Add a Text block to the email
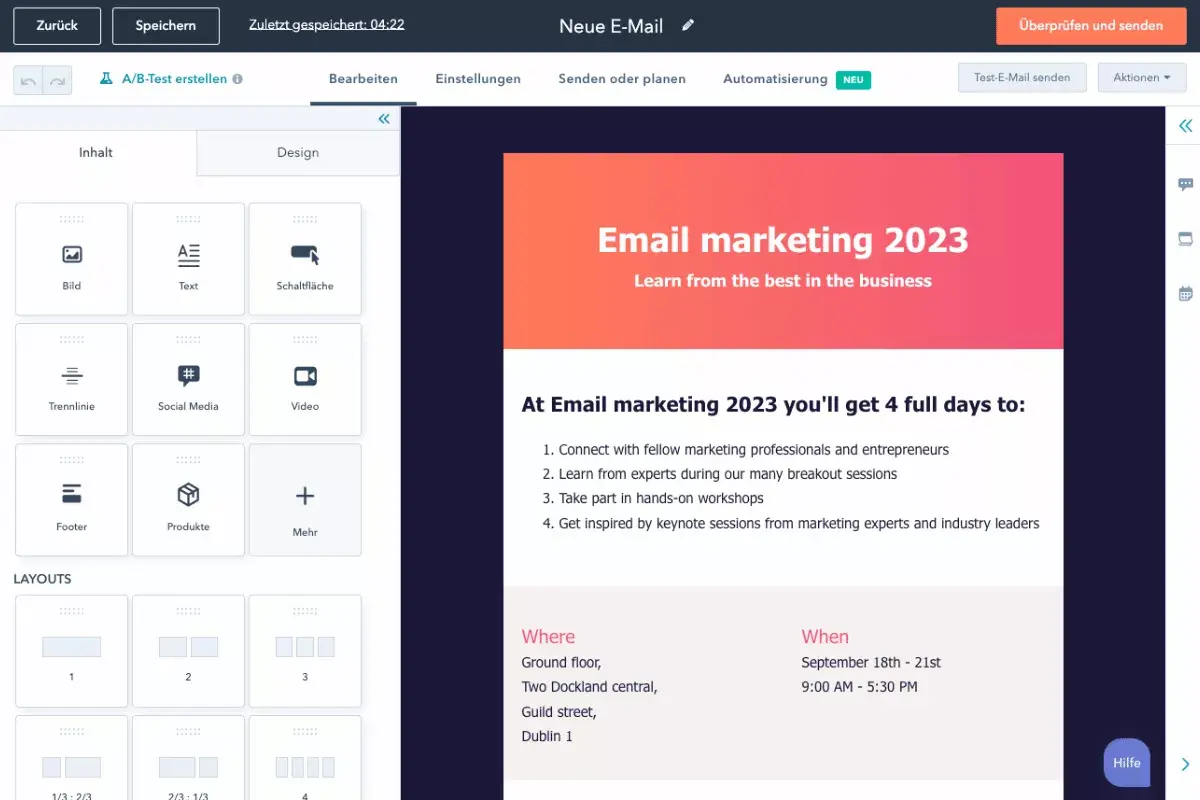The image size is (1200, 800). click(188, 258)
